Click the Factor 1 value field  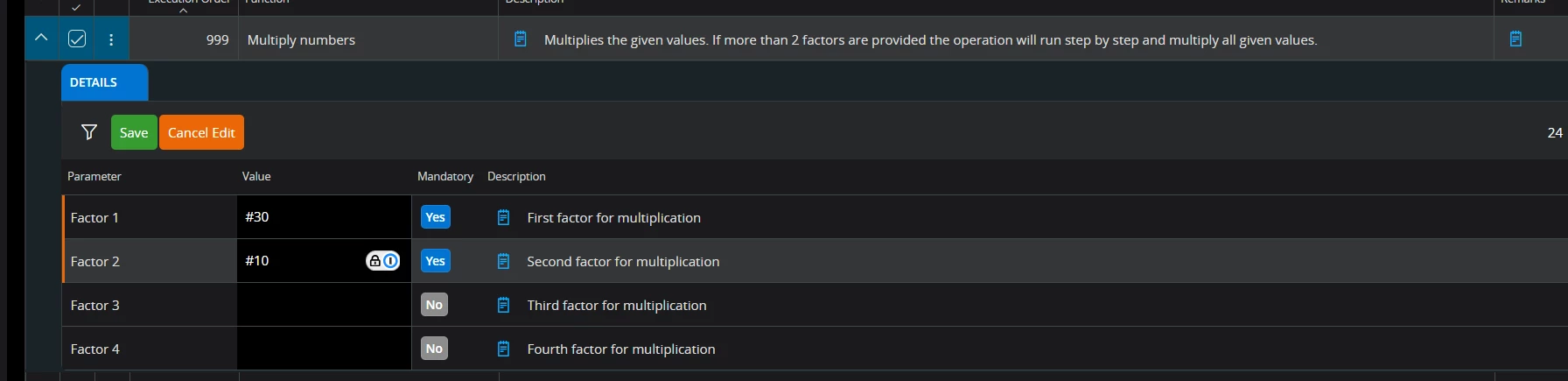coord(324,216)
